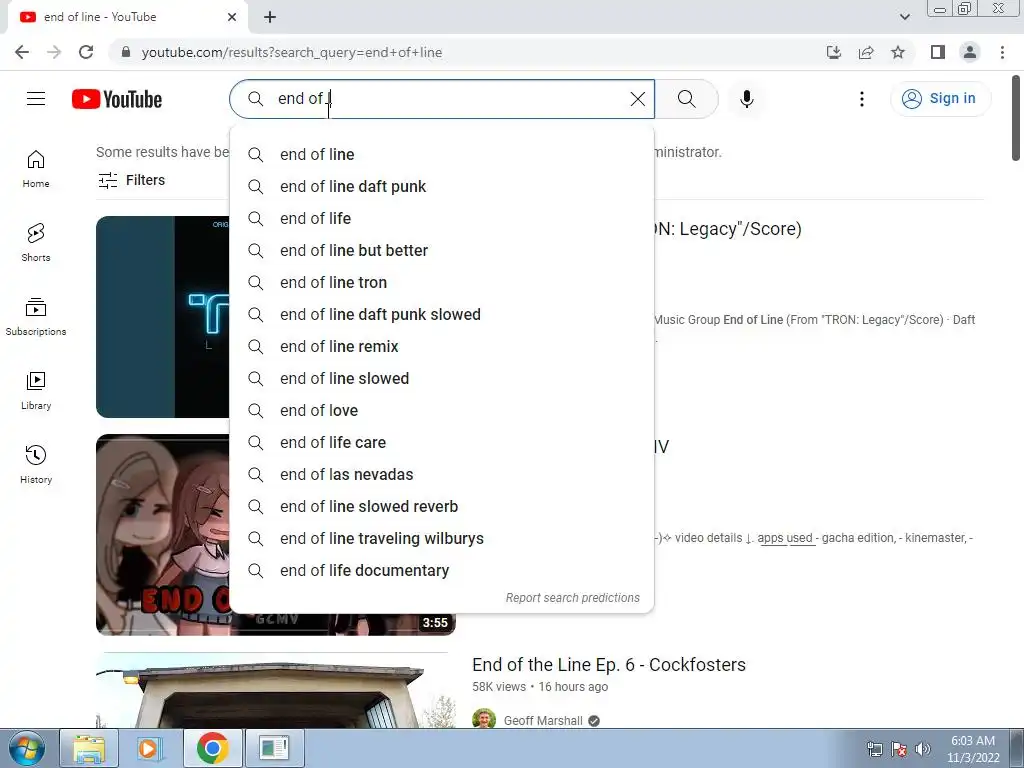Click the share this page icon

tap(866, 52)
